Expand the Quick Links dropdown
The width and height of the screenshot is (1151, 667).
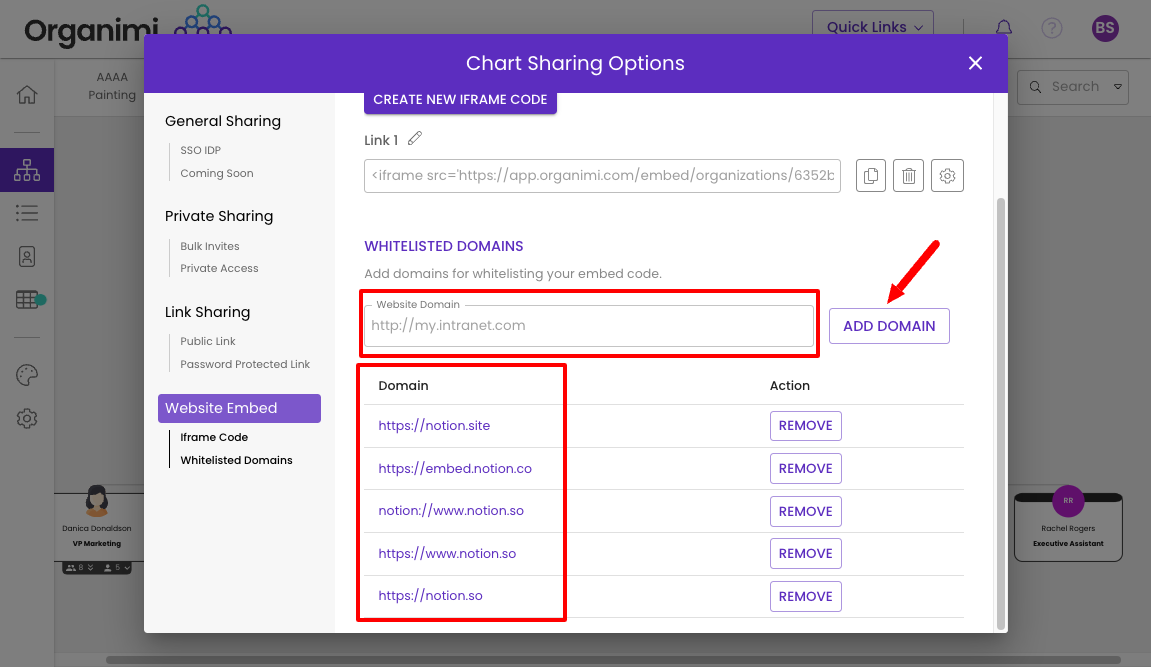click(x=873, y=26)
